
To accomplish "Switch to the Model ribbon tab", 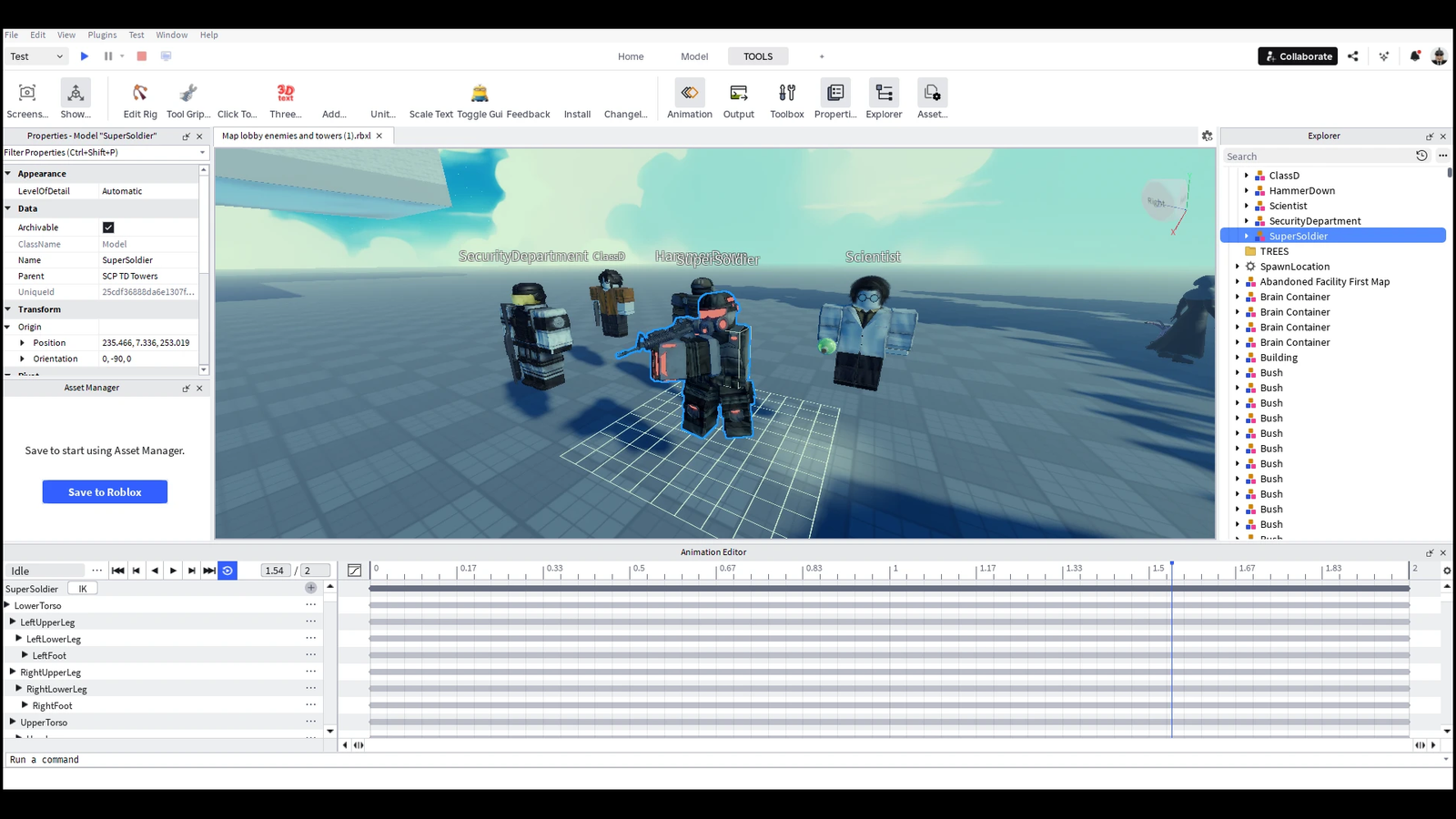I will pos(694,56).
